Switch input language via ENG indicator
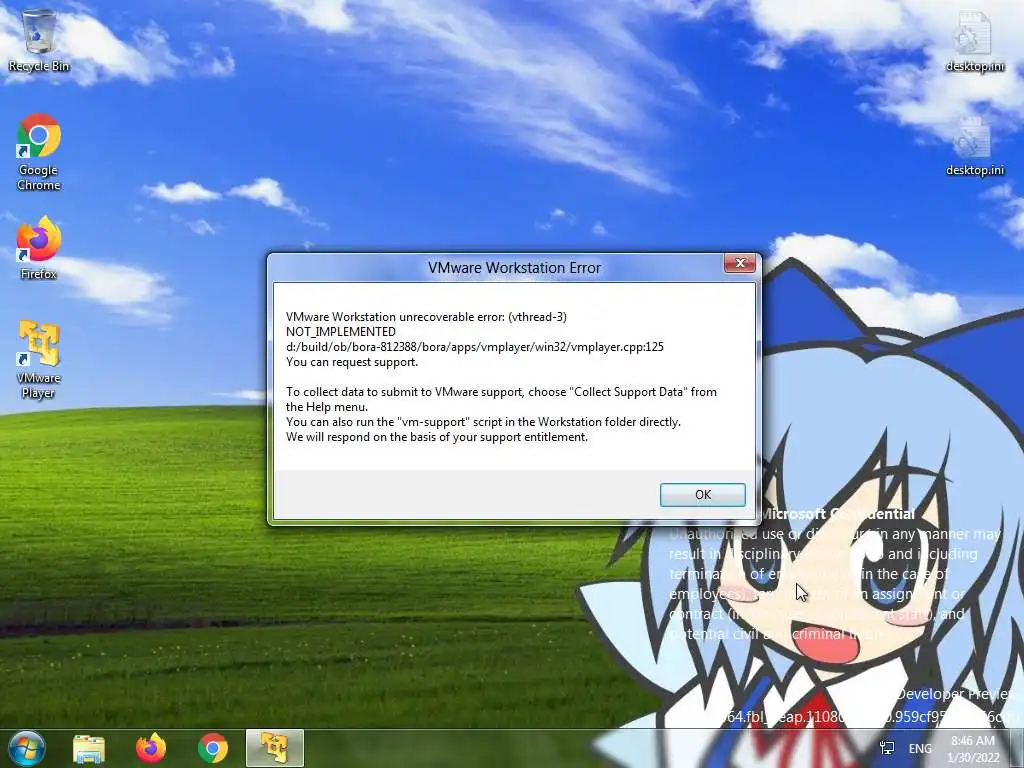Screen dimensions: 1024x768 click(920, 748)
